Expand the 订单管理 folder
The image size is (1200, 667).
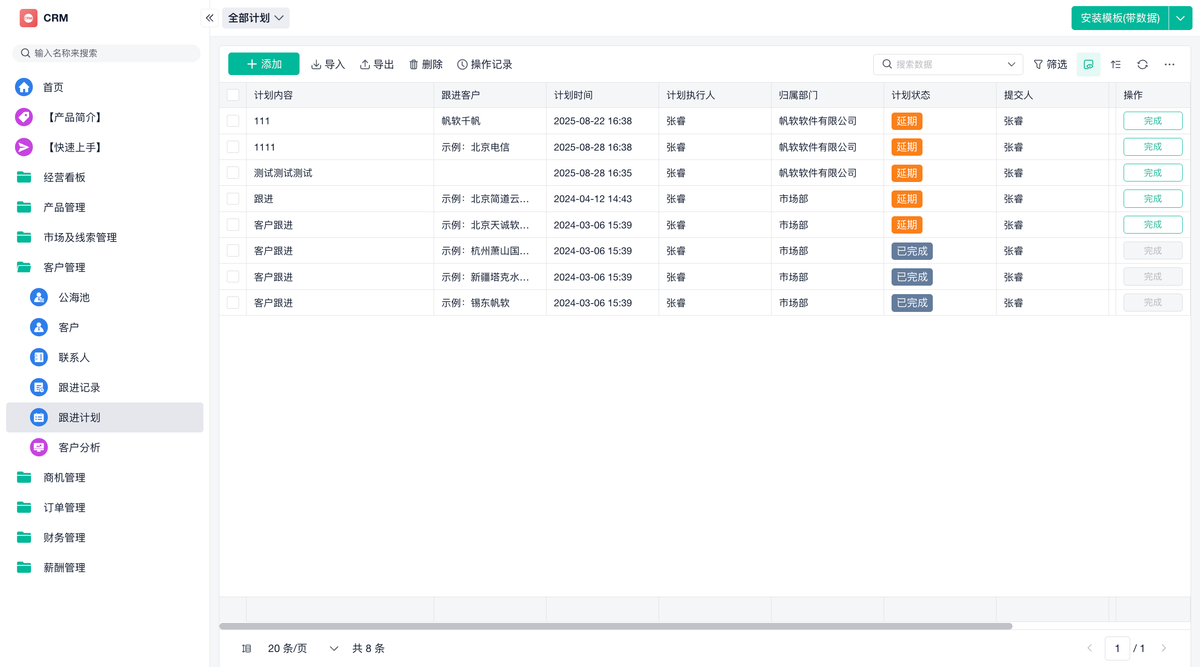click(x=105, y=507)
